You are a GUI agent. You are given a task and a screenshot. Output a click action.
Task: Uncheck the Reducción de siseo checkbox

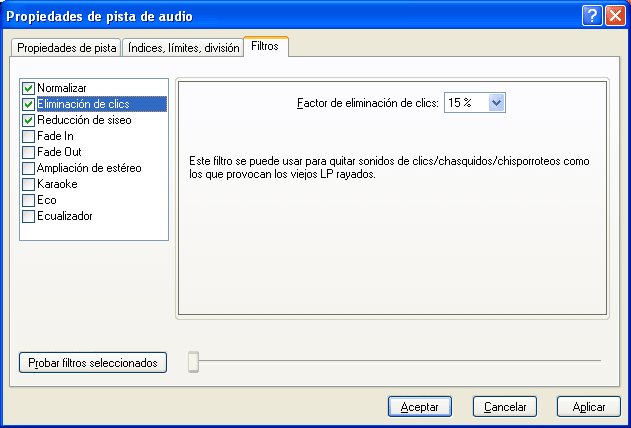(x=29, y=120)
